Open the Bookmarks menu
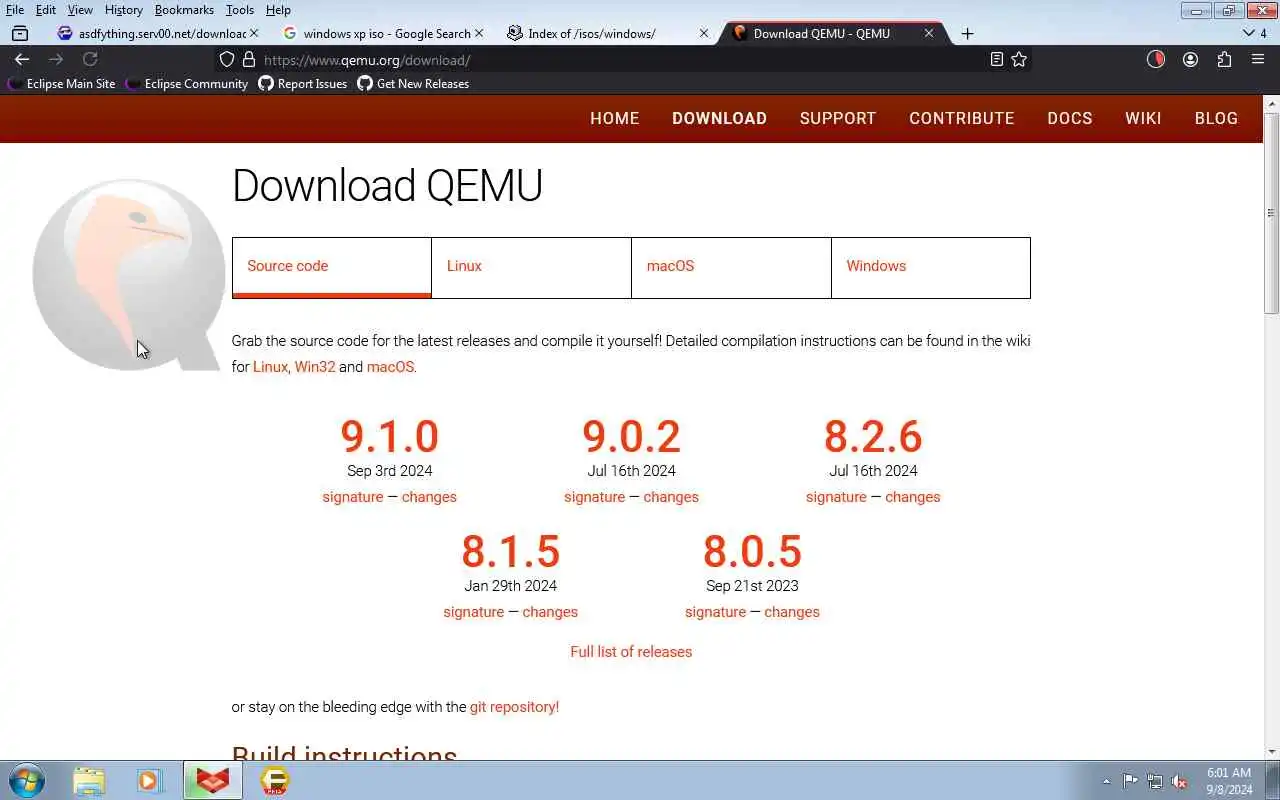Image resolution: width=1280 pixels, height=800 pixels. point(184,10)
